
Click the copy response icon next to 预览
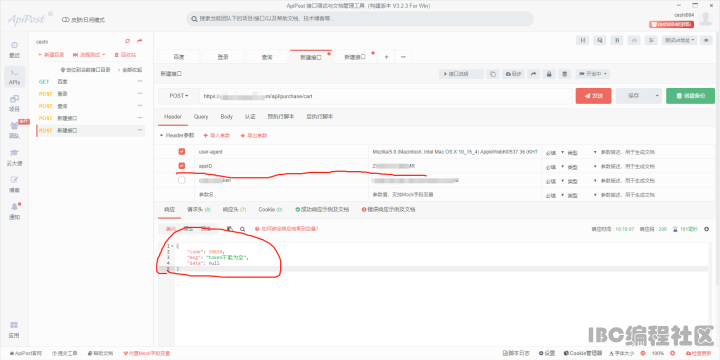[x=230, y=229]
